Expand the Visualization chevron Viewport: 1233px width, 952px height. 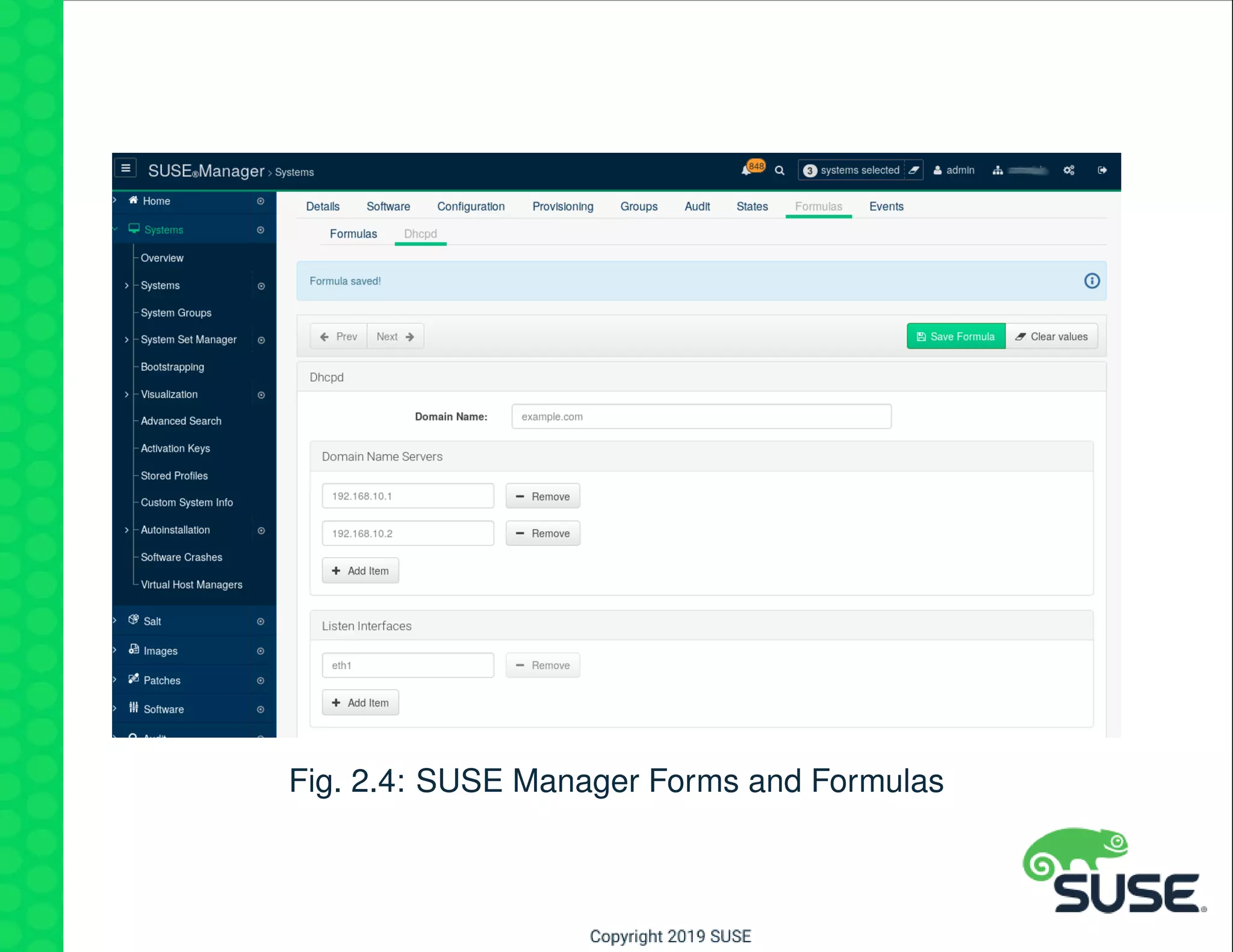(x=126, y=394)
